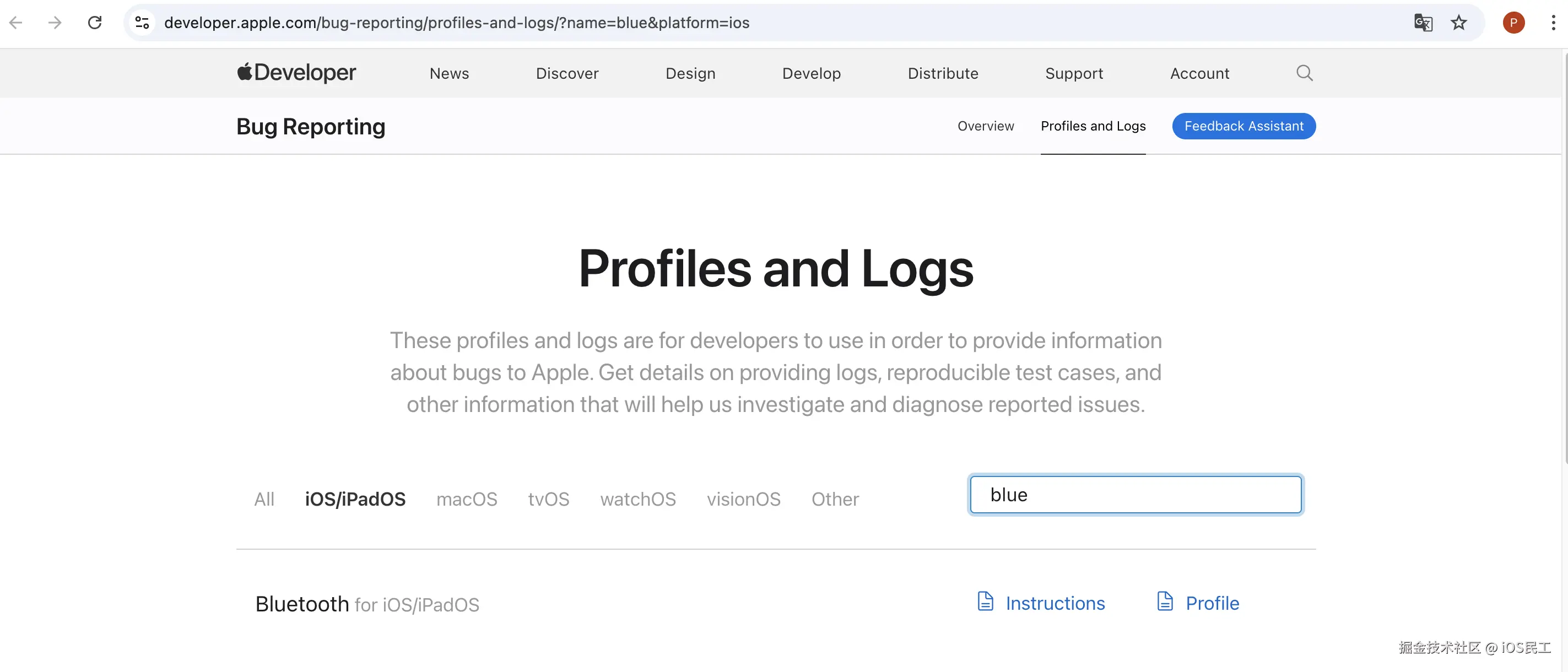The width and height of the screenshot is (1568, 672).
Task: Select the visionOS platform filter
Action: (x=743, y=499)
